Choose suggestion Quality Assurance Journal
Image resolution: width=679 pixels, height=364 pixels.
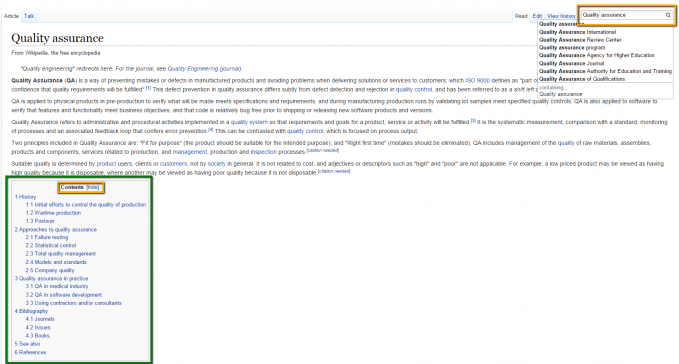coord(571,63)
